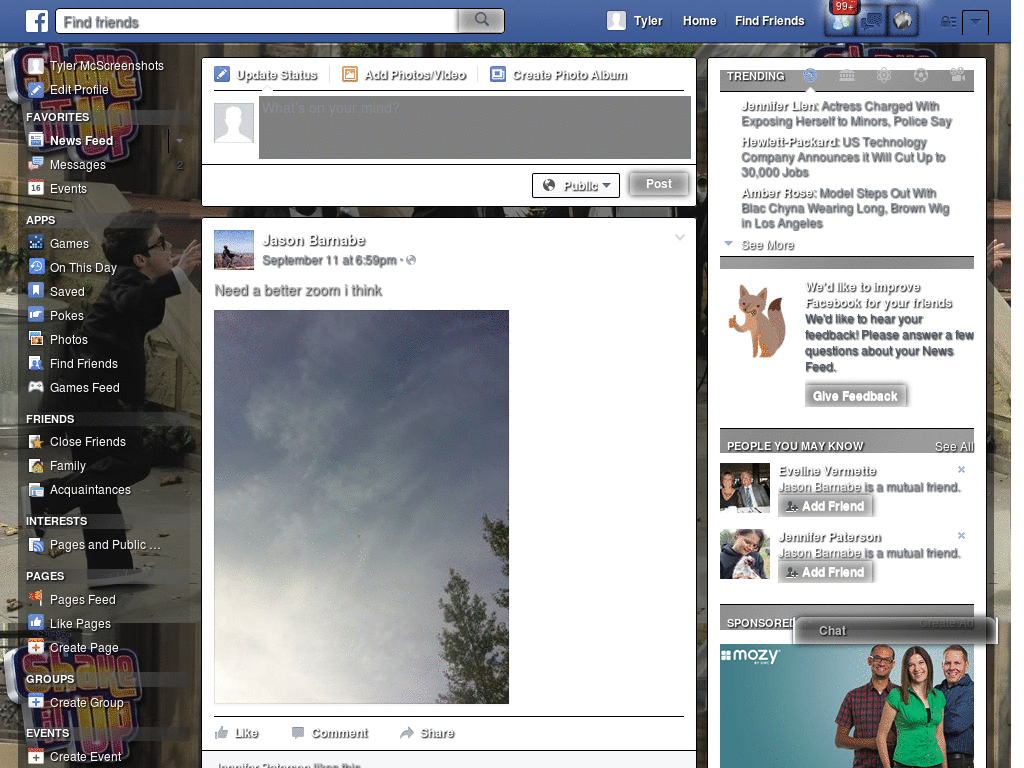Screen dimensions: 1024x768
Task: Select top trends icon in Trending header
Action: (810, 75)
